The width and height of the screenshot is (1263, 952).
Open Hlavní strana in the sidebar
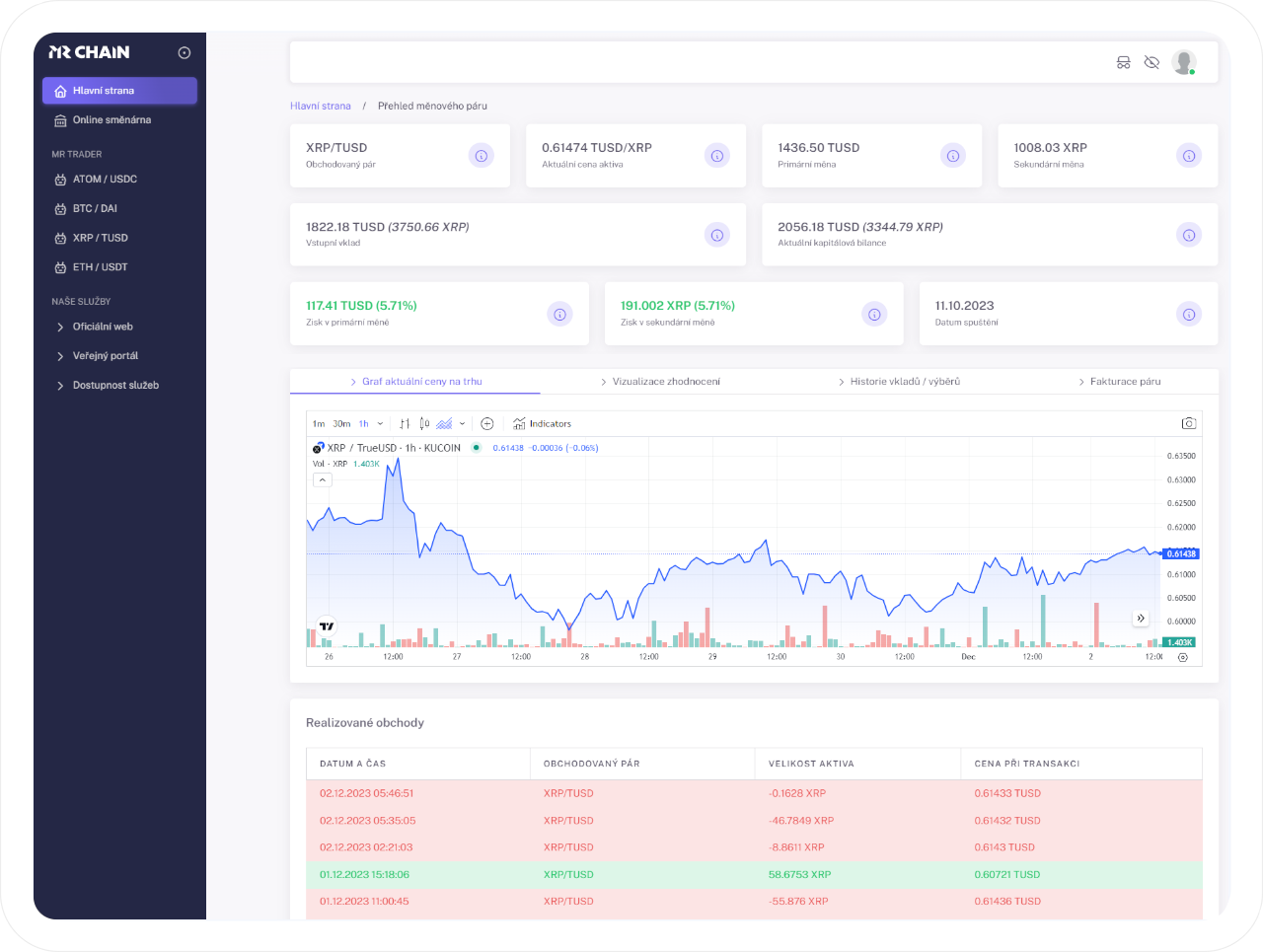point(119,91)
